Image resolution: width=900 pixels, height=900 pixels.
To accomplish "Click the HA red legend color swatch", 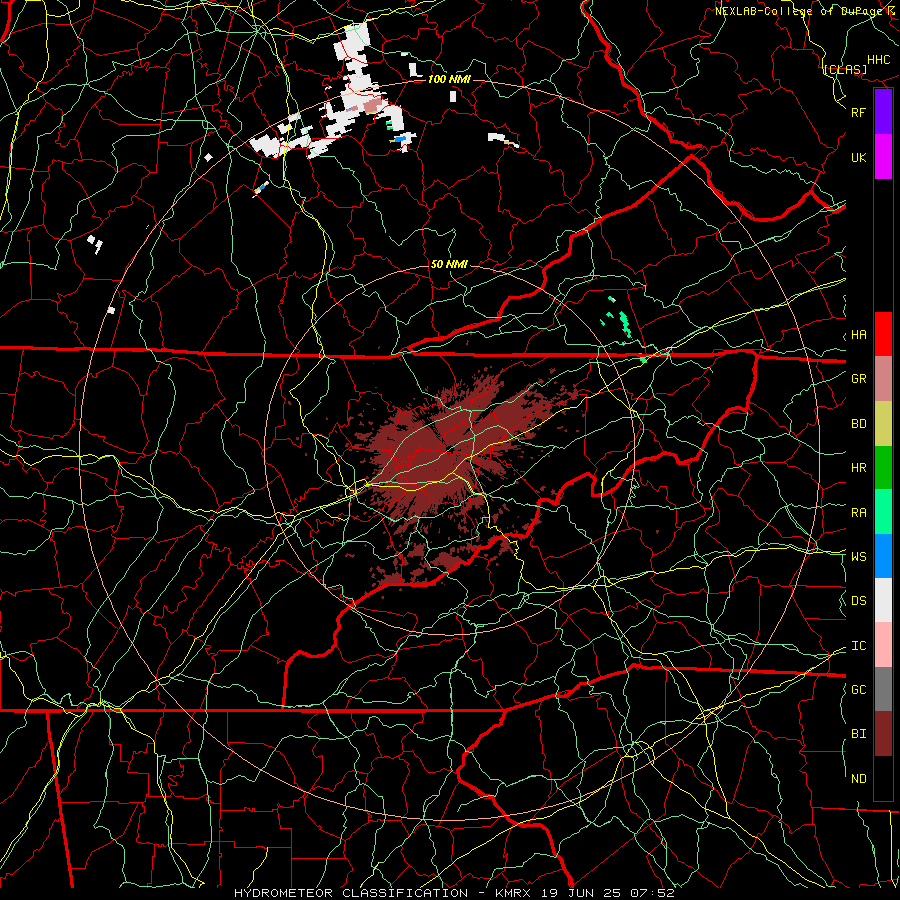I will [x=883, y=334].
